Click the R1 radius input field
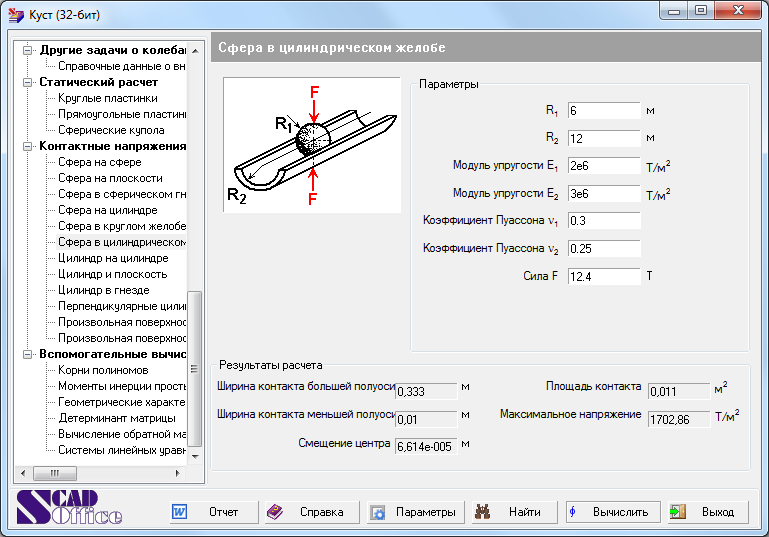The image size is (769, 537). click(603, 110)
